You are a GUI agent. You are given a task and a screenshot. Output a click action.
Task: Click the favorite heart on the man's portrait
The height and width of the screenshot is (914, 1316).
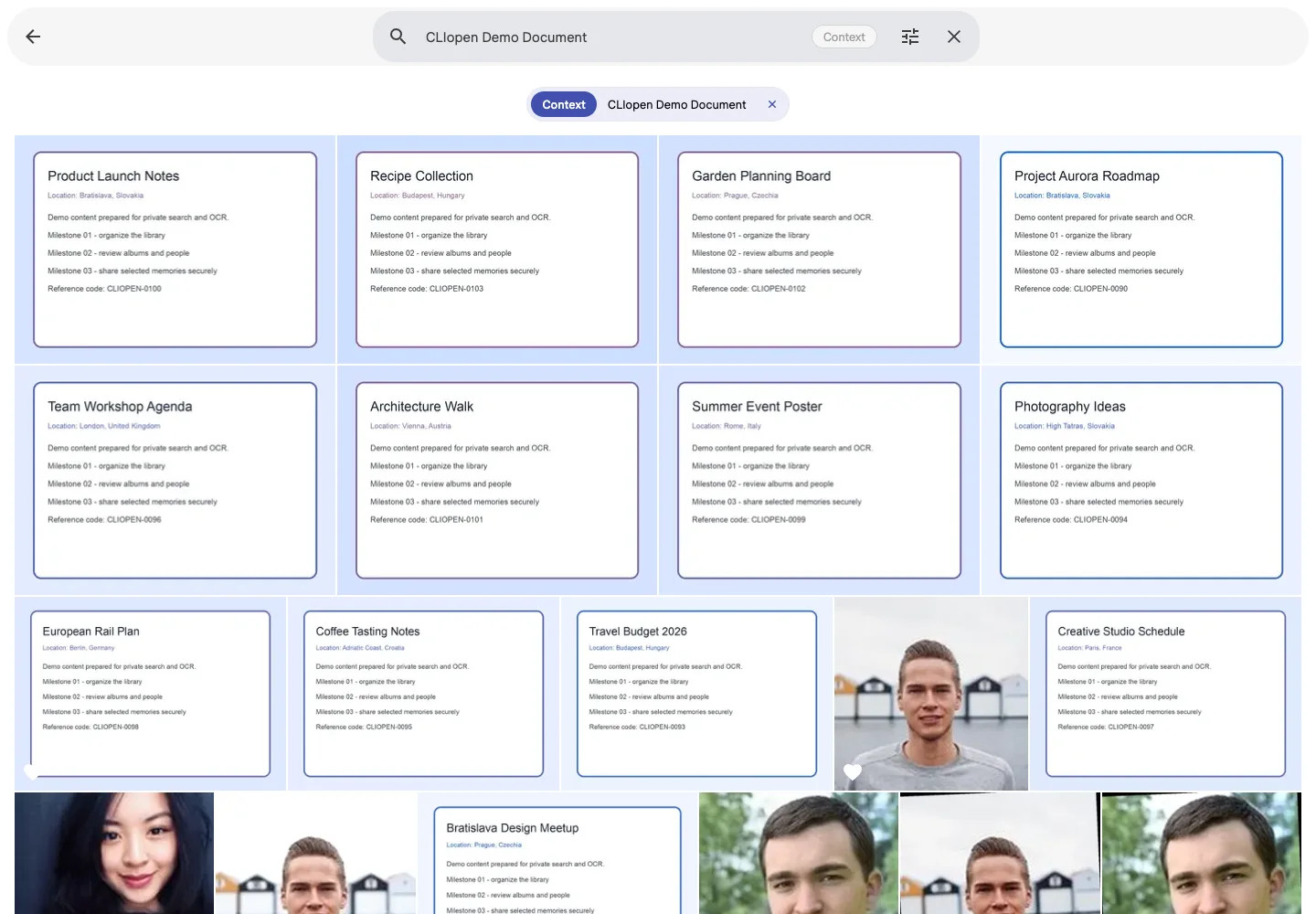(853, 771)
